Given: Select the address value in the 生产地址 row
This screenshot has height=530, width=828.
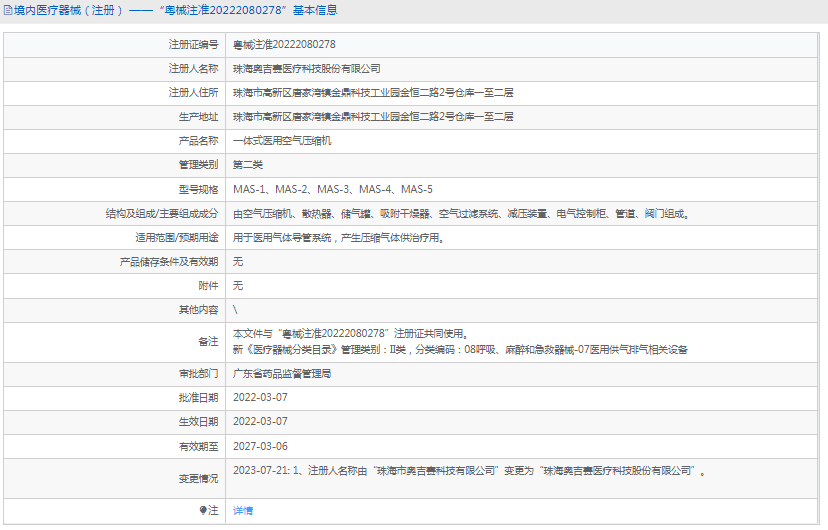Looking at the screenshot, I should coord(373,117).
